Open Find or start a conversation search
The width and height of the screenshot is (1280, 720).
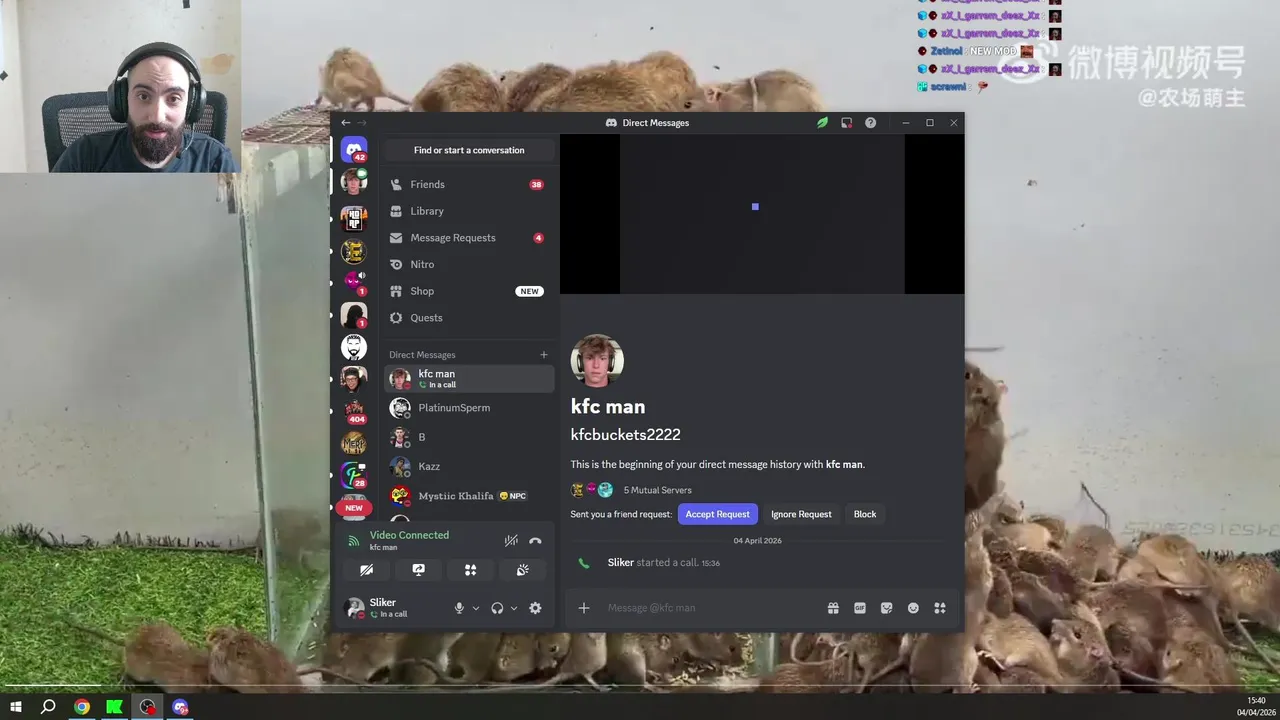(x=469, y=150)
